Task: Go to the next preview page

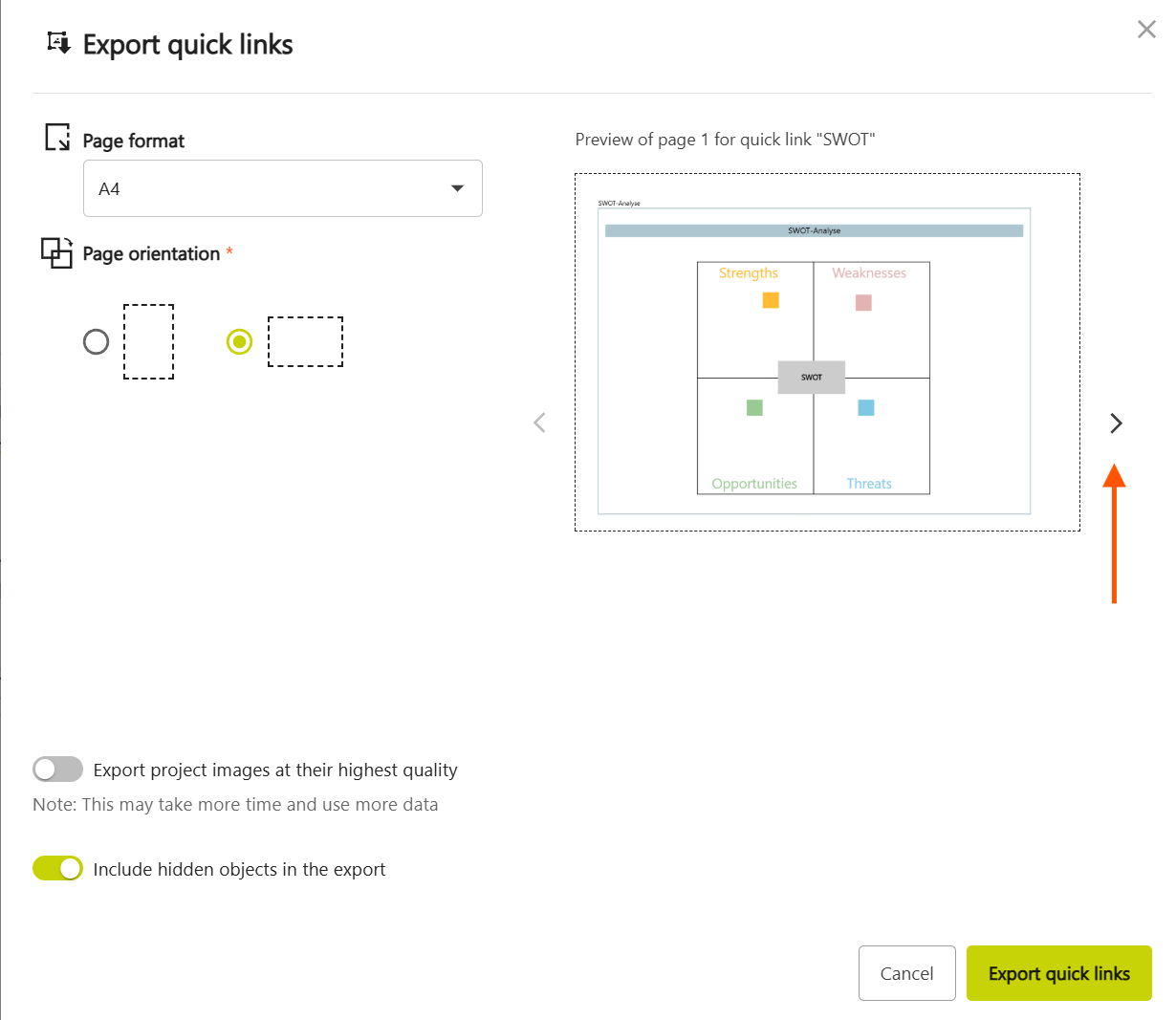Action: 1115,423
